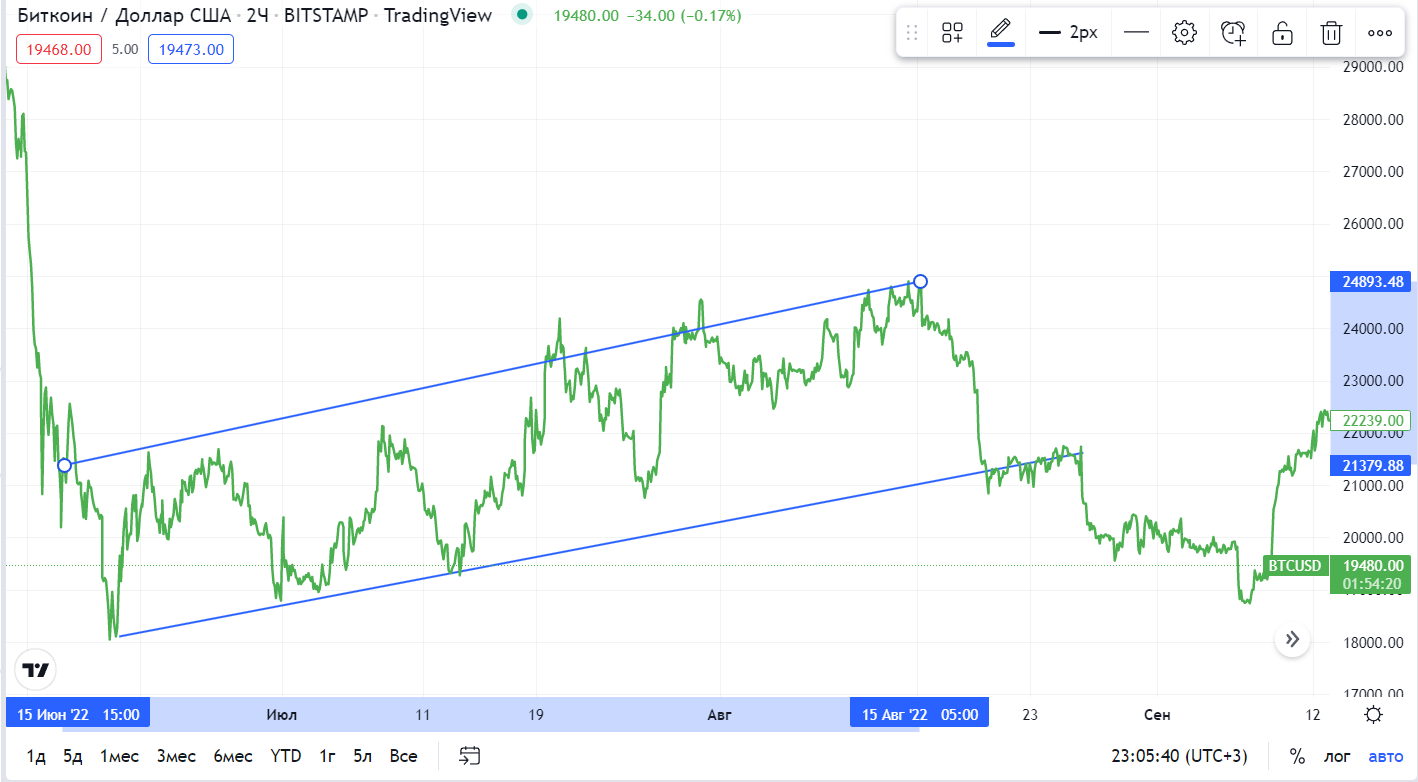Lock the selected drawing
1418x782 pixels.
[x=1282, y=33]
